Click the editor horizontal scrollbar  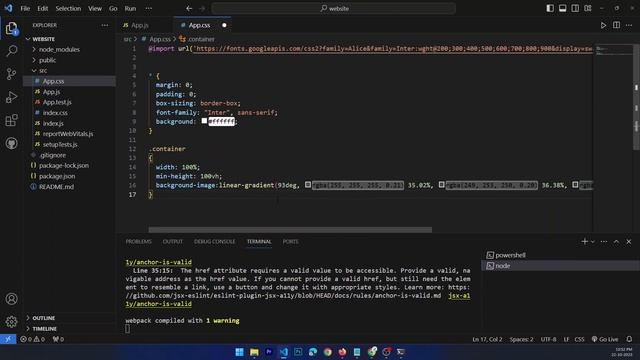coord(290,230)
